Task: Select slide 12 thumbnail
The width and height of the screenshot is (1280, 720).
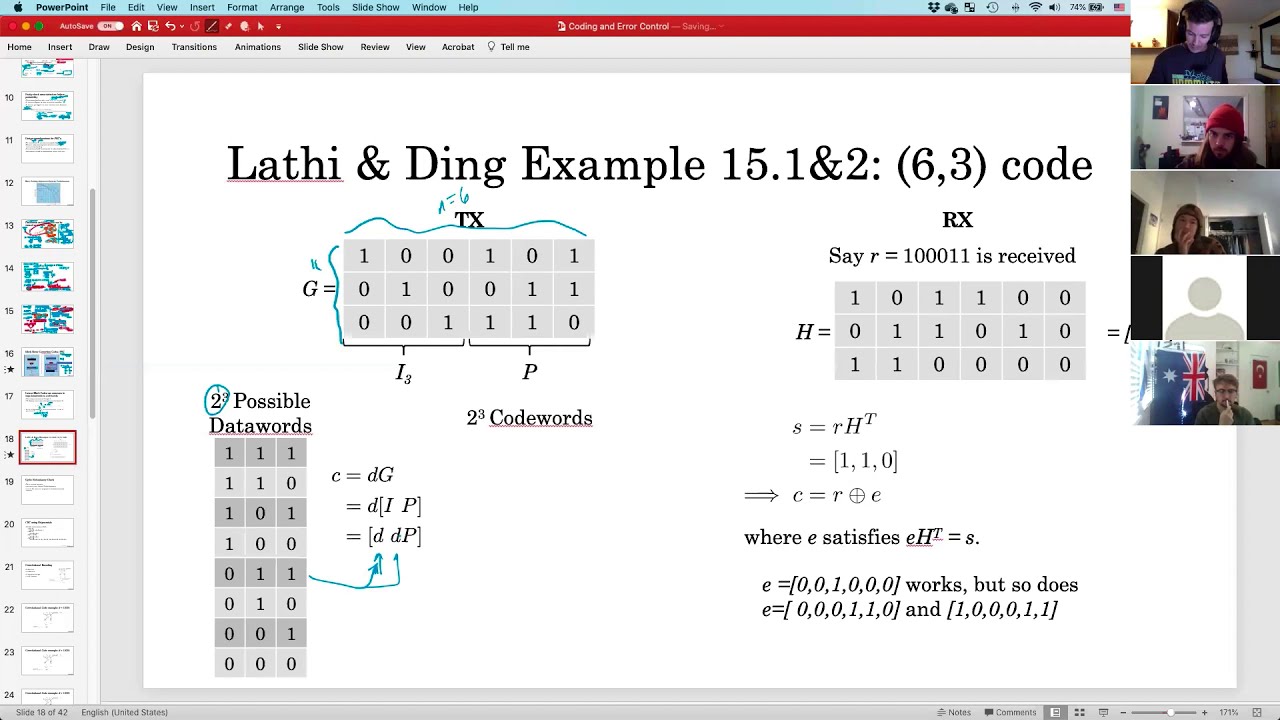Action: click(x=48, y=191)
